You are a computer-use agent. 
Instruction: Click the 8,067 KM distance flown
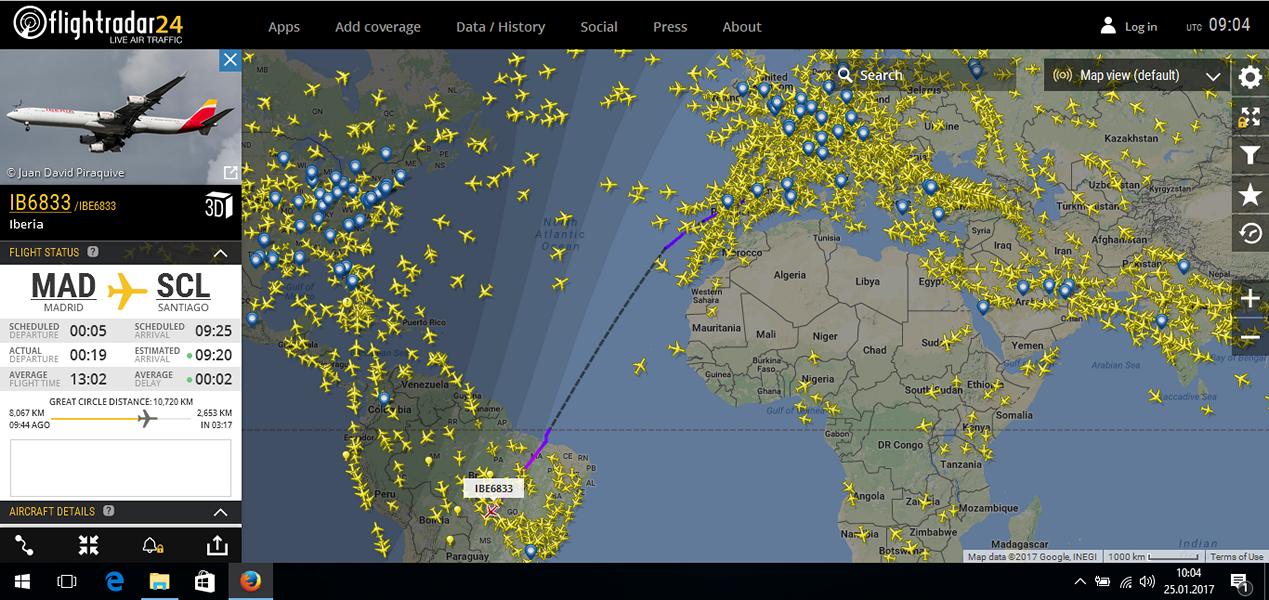click(26, 412)
